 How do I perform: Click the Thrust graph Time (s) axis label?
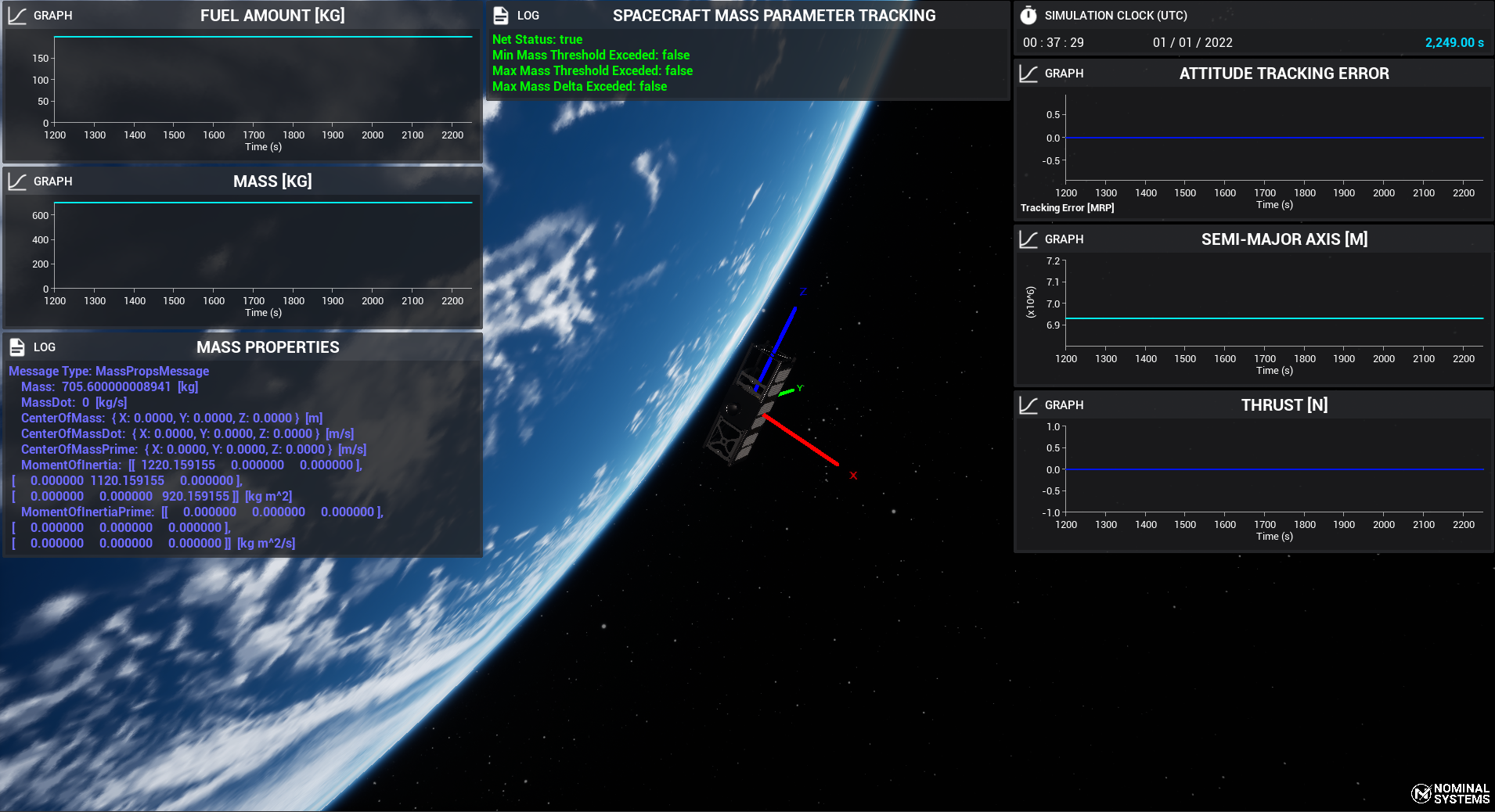1274,537
